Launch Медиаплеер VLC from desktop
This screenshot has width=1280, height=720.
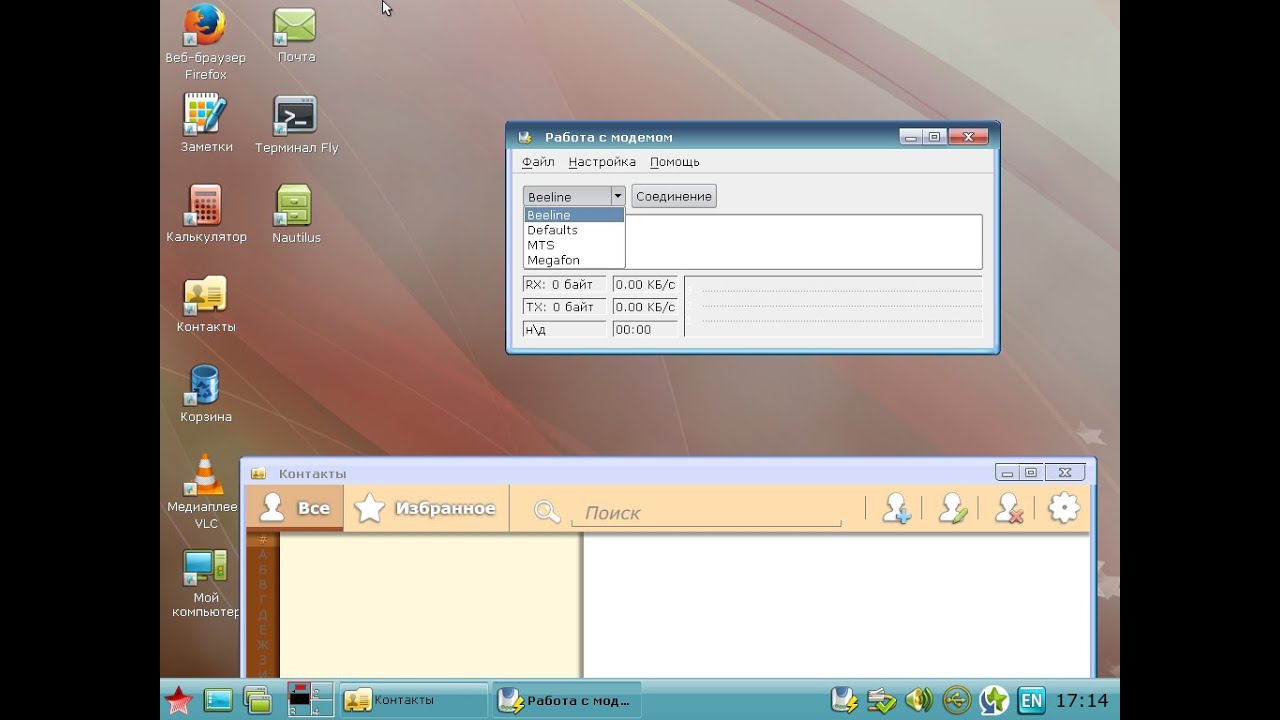[205, 475]
